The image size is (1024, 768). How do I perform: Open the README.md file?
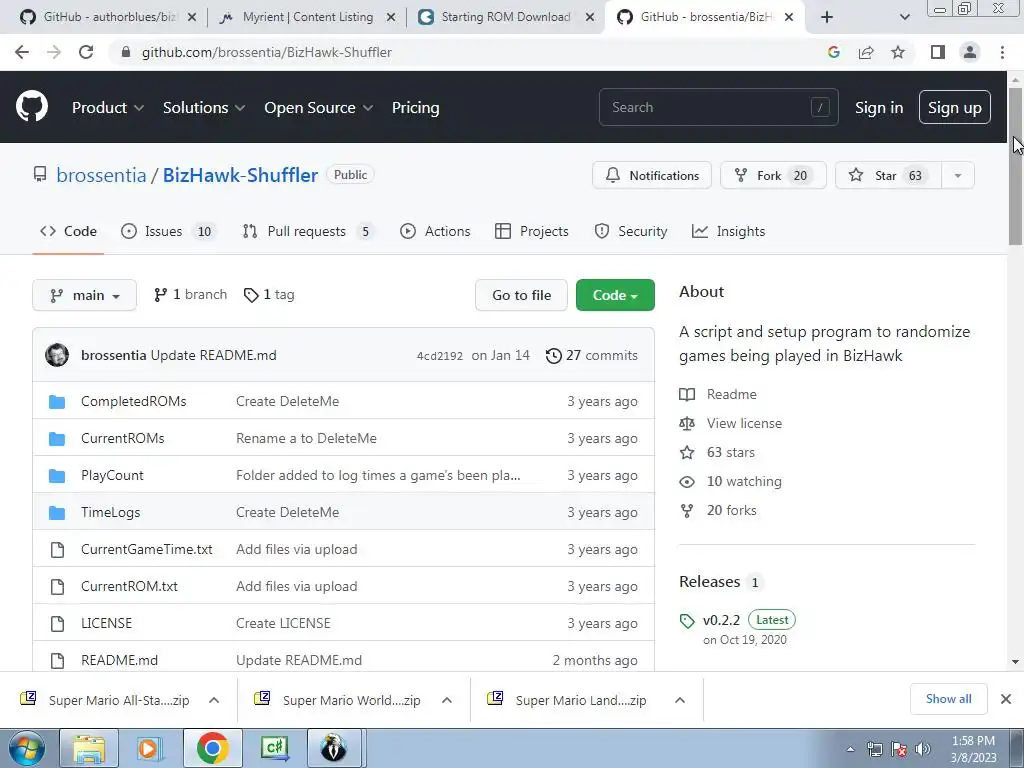coord(120,660)
